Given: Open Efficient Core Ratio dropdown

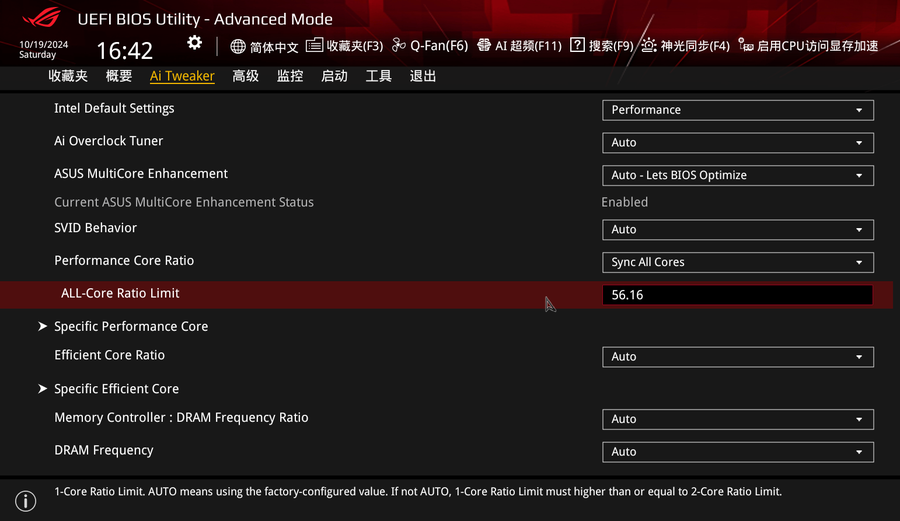Looking at the screenshot, I should click(x=738, y=357).
